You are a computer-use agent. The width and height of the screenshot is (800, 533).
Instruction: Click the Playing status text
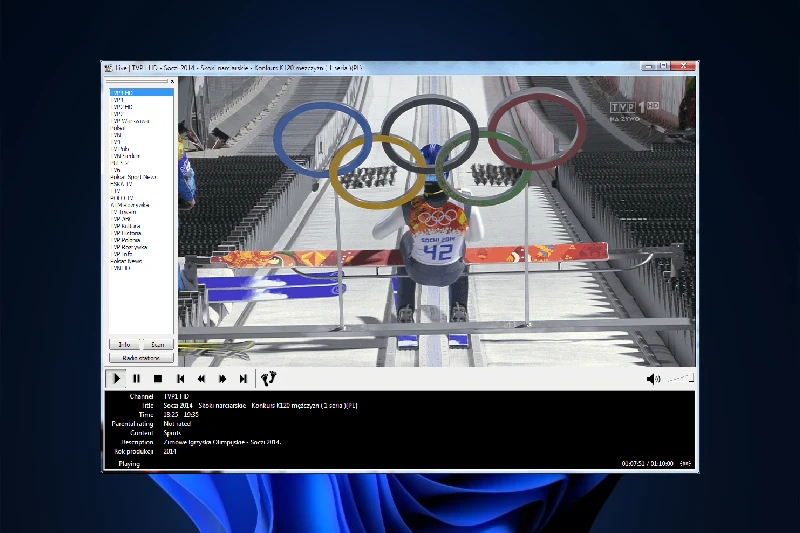[129, 464]
